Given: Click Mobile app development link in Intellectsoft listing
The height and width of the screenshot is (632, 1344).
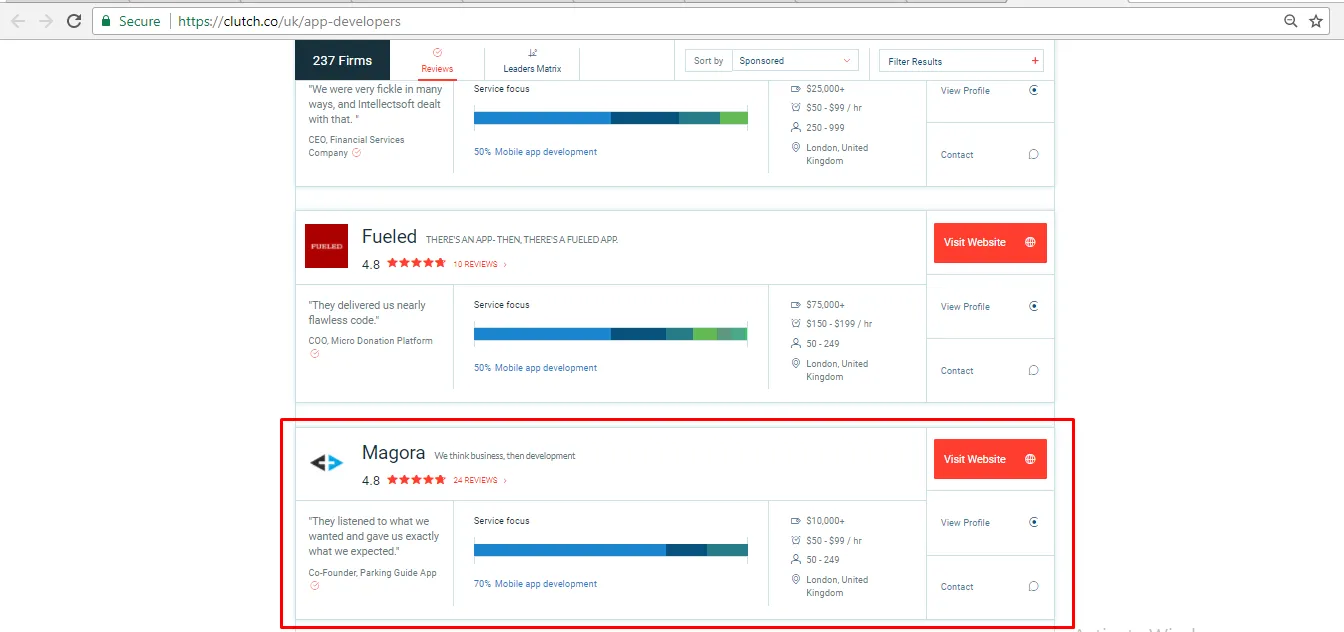Looking at the screenshot, I should pyautogui.click(x=535, y=152).
